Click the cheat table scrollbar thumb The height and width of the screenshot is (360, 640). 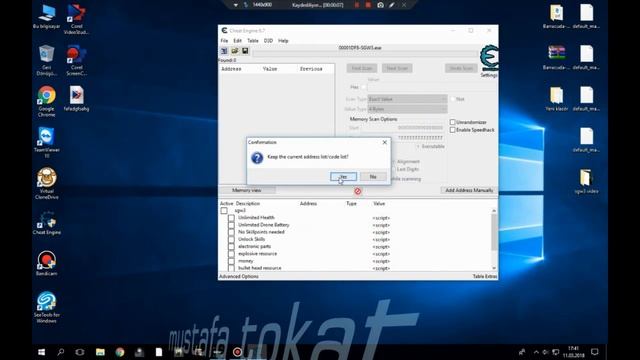[494, 232]
